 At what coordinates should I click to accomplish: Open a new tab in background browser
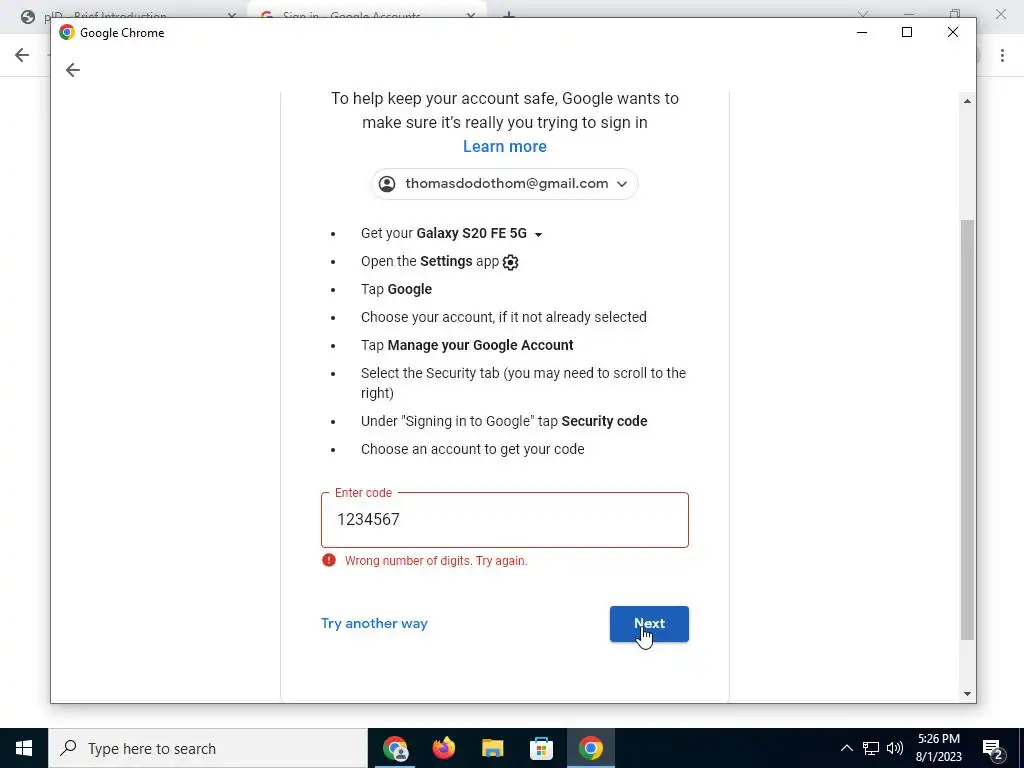pyautogui.click(x=509, y=14)
